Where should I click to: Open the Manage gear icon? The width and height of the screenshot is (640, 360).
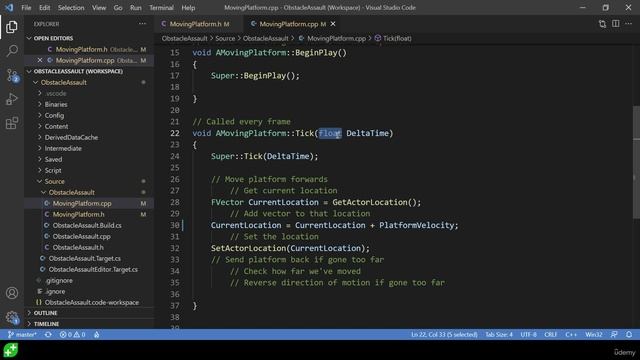tap(12, 317)
